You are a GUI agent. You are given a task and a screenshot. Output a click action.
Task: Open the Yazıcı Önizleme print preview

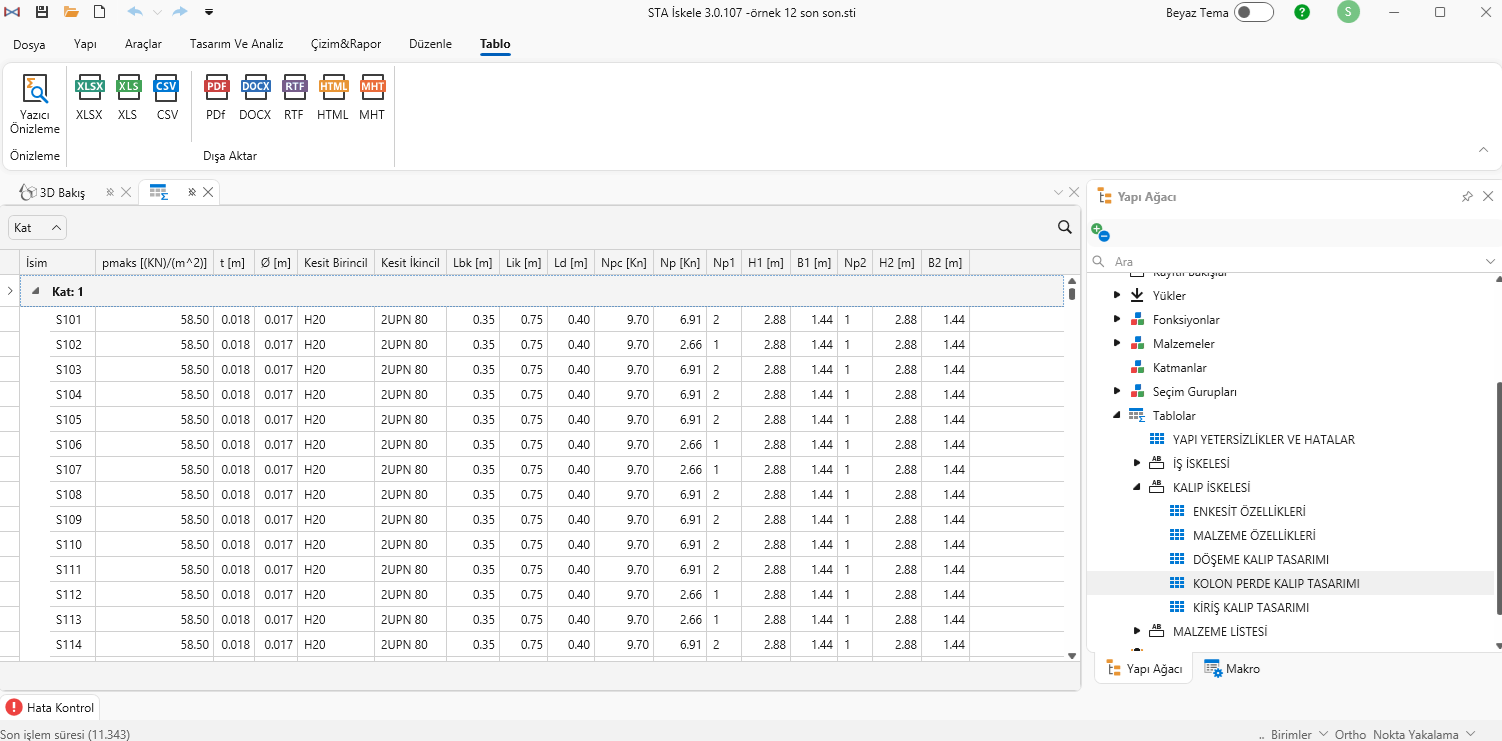click(x=35, y=103)
